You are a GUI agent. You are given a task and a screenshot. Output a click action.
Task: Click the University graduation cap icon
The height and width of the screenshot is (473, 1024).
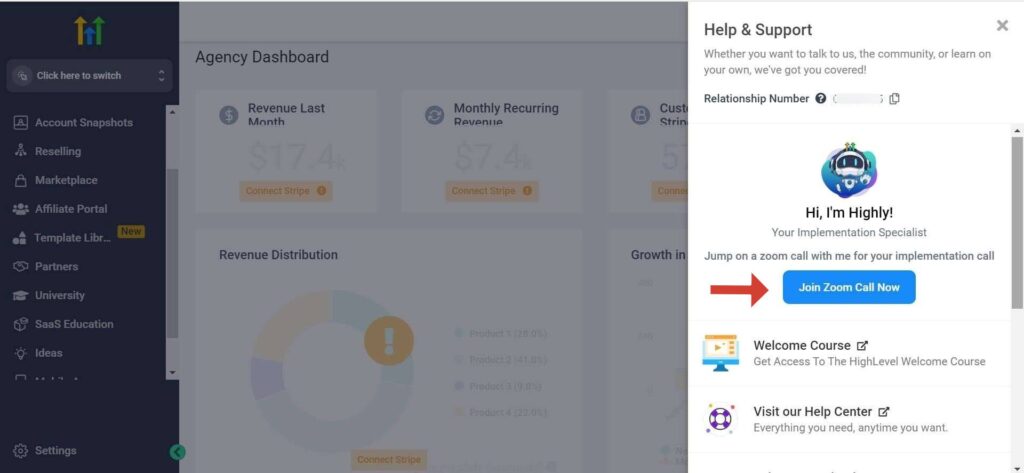click(x=20, y=296)
